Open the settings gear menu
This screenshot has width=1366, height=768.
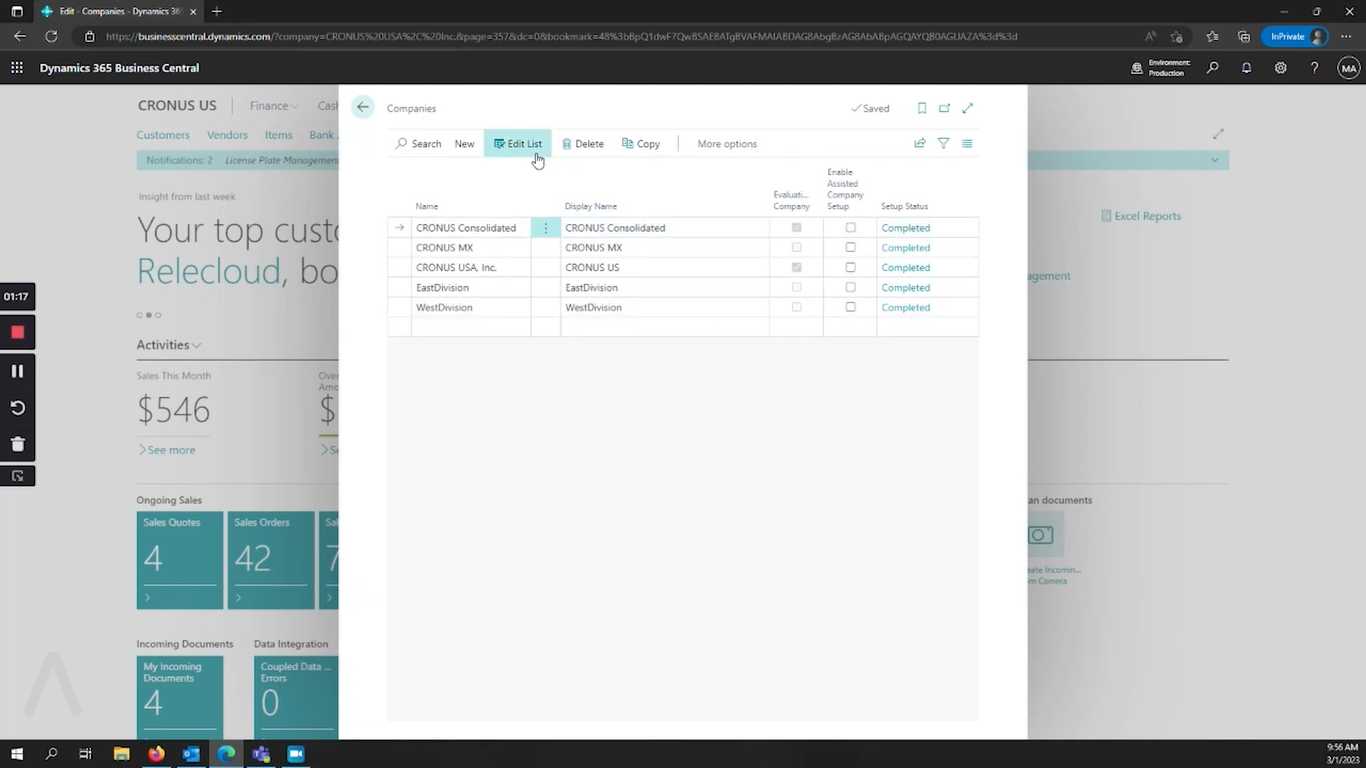1281,68
